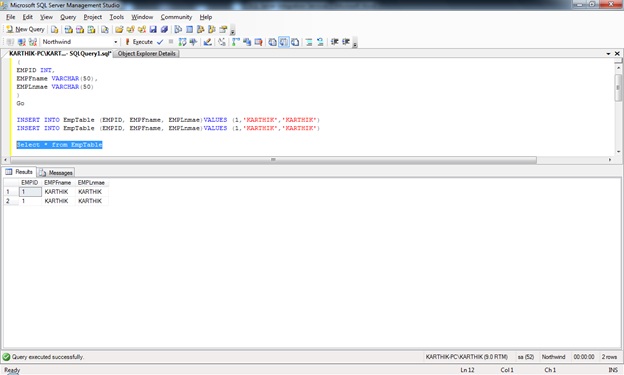Click the New Query button
The width and height of the screenshot is (624, 375).
(25, 29)
